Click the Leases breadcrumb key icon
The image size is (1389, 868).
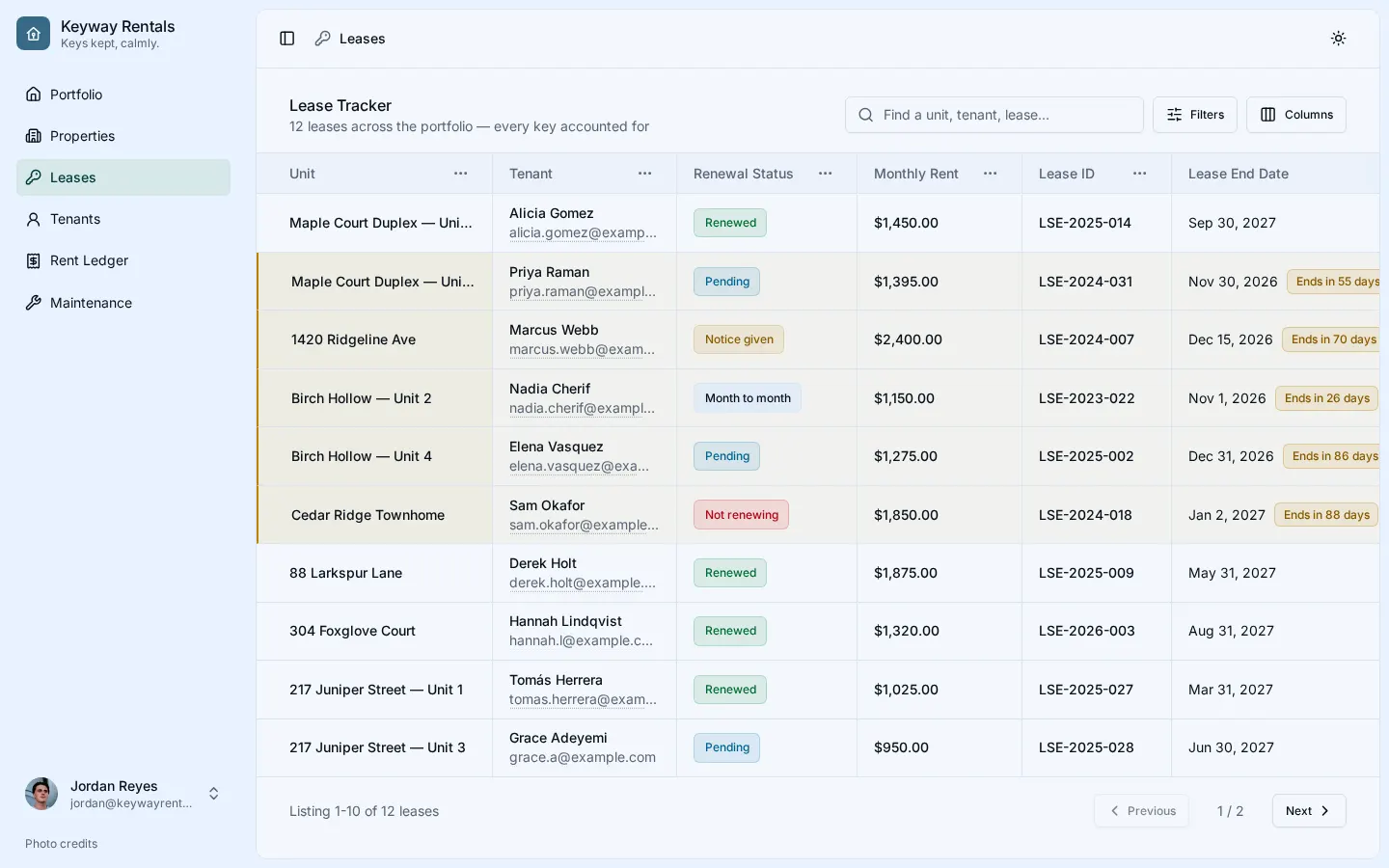(x=323, y=39)
